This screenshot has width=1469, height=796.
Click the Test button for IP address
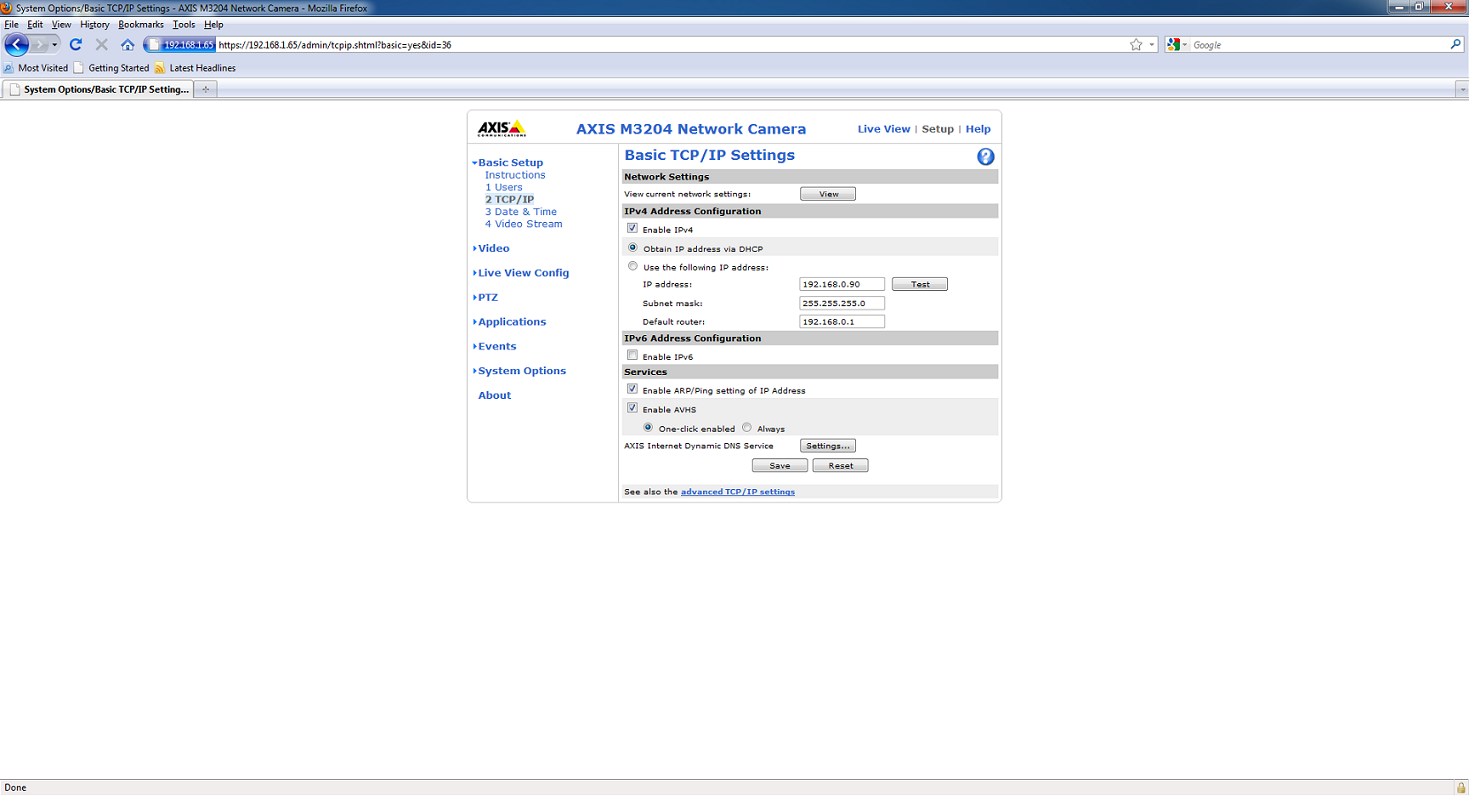[920, 284]
